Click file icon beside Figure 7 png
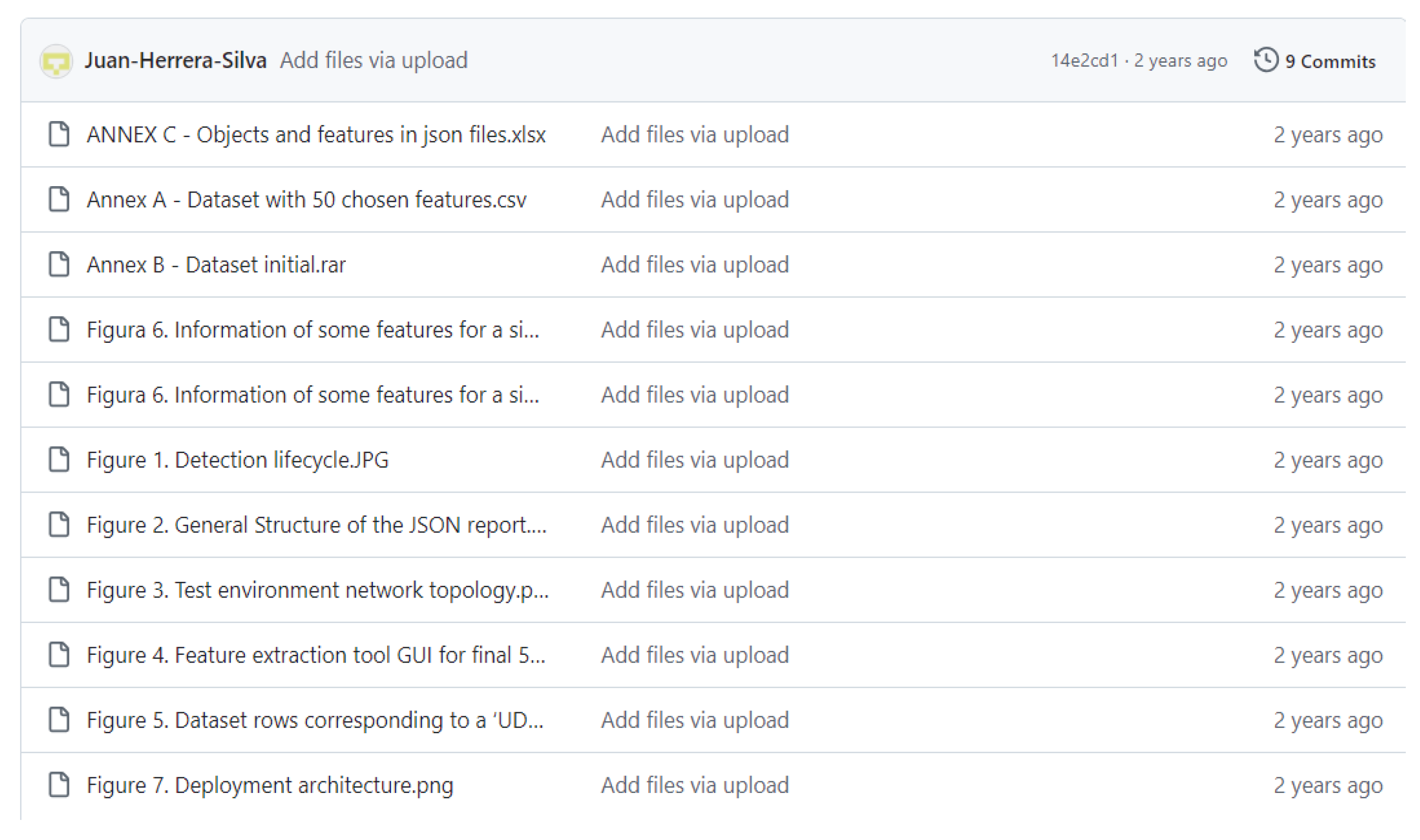 coord(59,785)
